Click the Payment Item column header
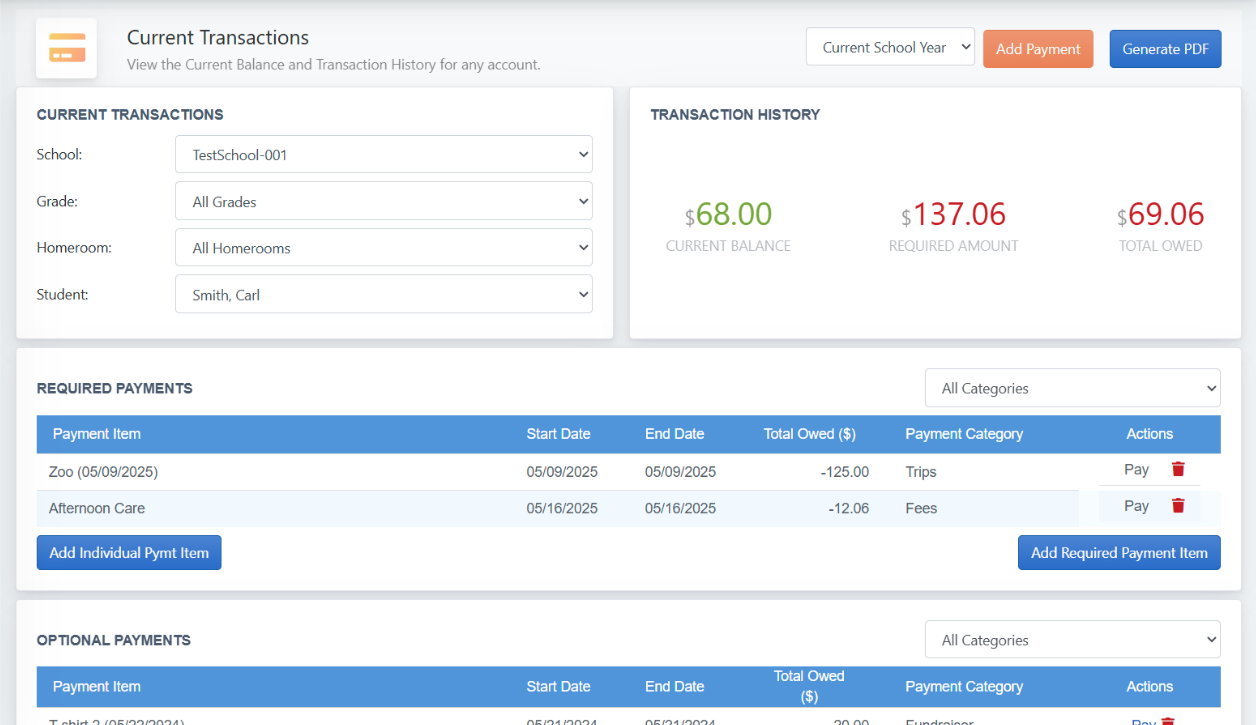 tap(96, 434)
